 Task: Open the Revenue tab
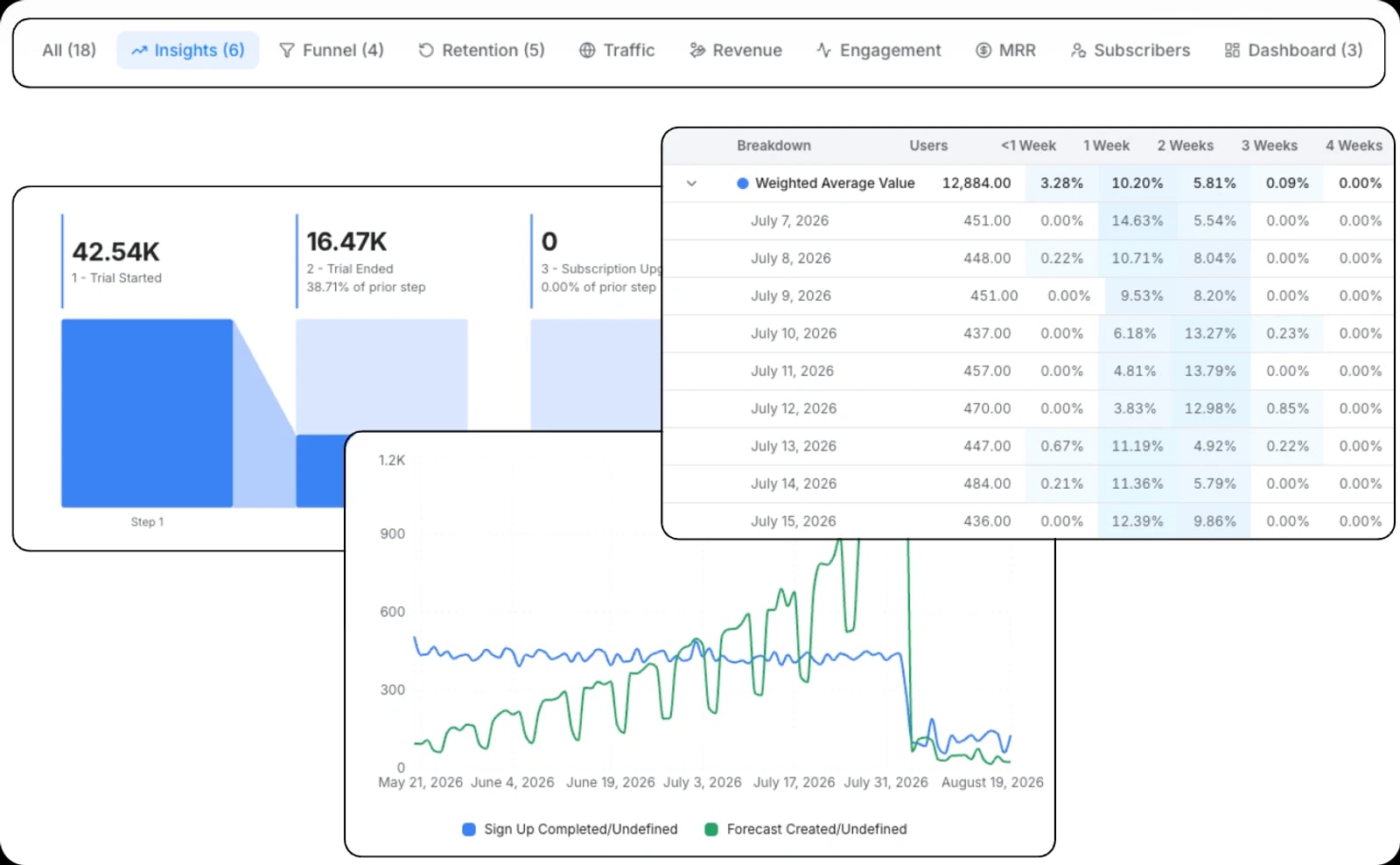point(736,51)
